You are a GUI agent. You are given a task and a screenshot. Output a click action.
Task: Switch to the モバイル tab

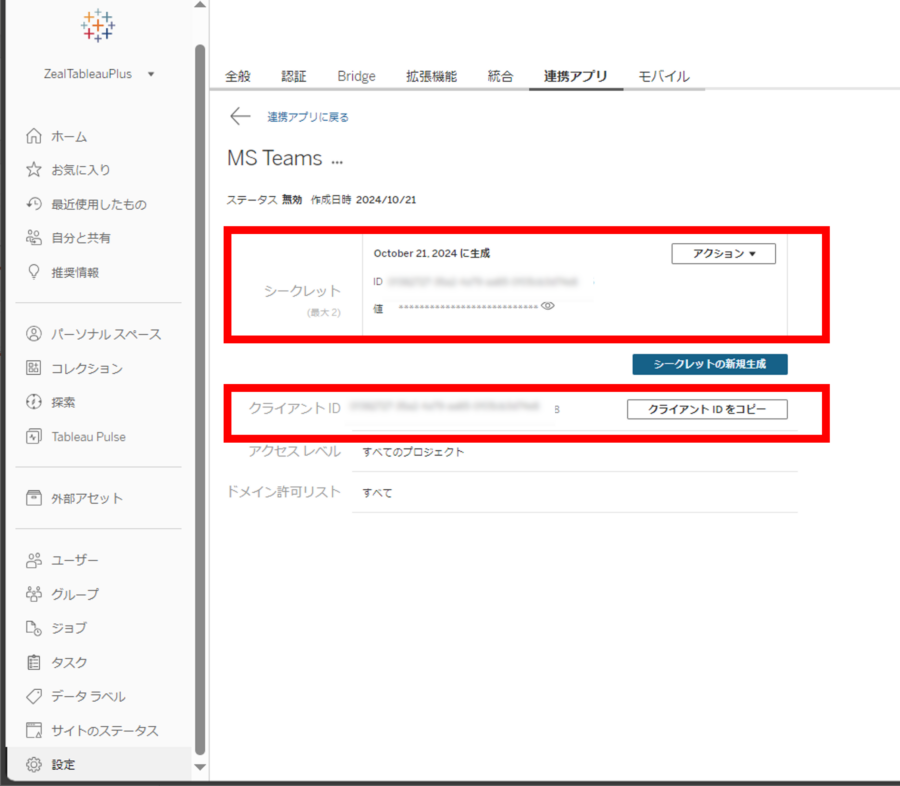point(664,76)
